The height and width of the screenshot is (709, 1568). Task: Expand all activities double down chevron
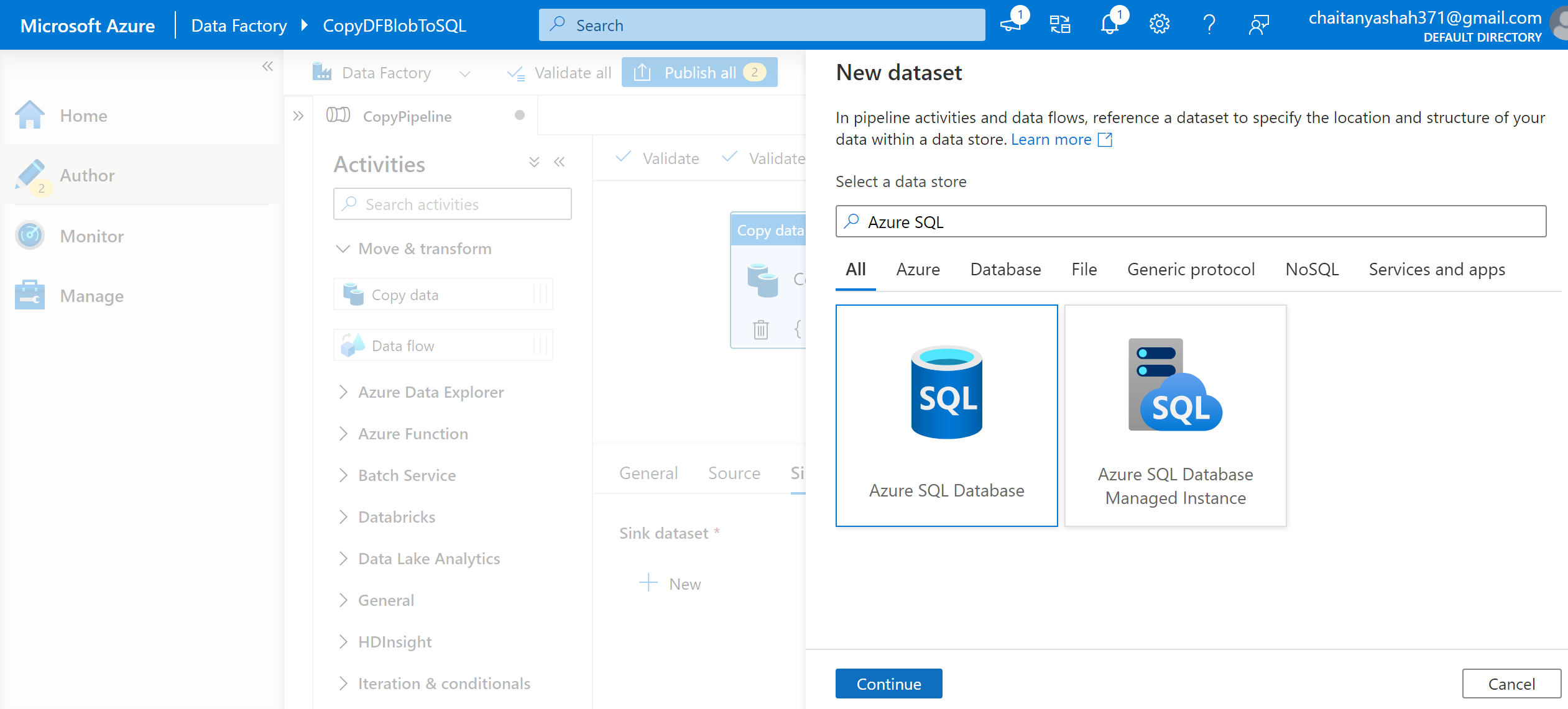tap(533, 162)
